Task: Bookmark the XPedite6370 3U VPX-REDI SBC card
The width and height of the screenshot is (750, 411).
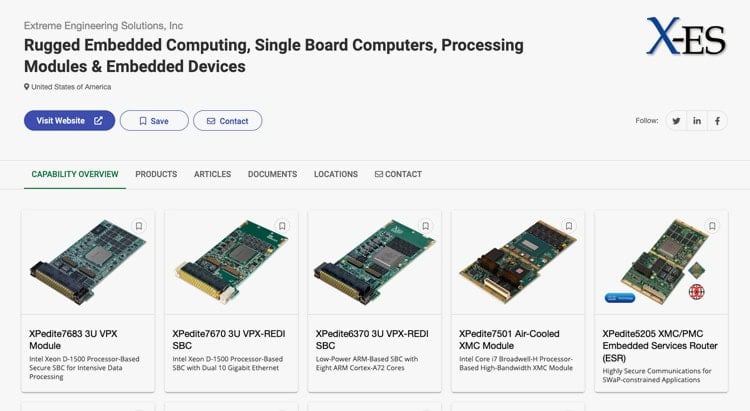Action: (x=426, y=226)
